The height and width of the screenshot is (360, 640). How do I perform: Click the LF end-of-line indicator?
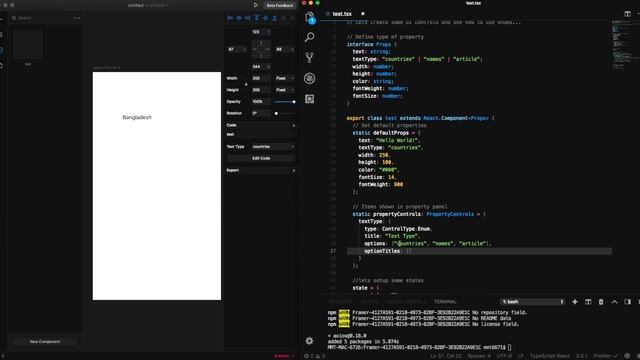pyautogui.click(x=520, y=356)
